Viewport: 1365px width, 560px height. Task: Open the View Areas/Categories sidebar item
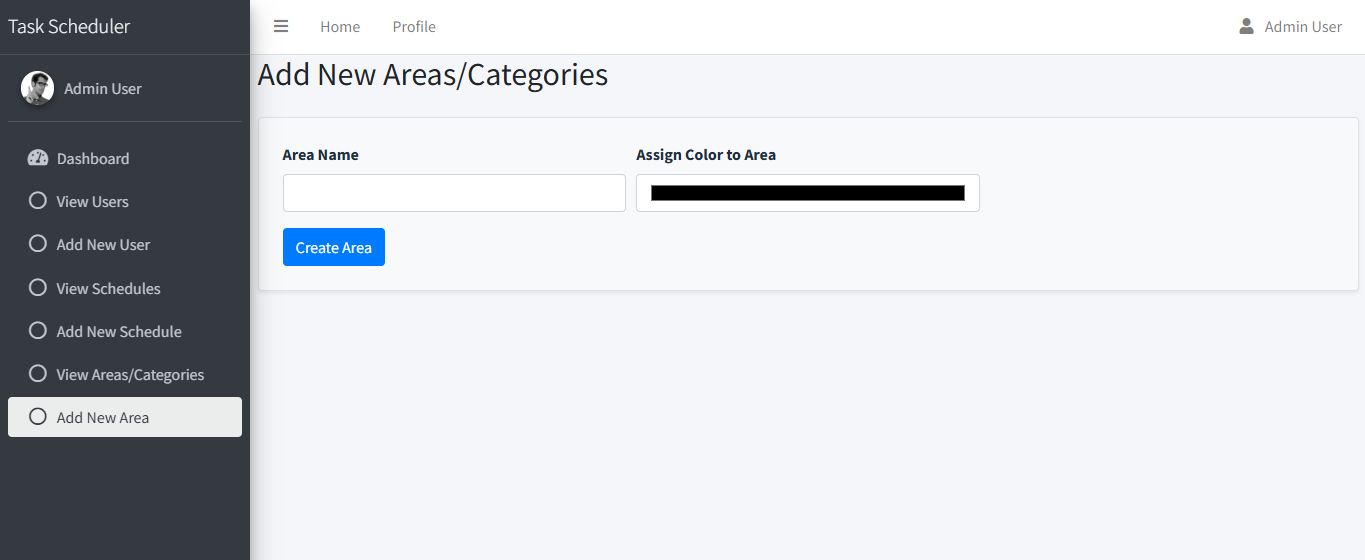[130, 374]
